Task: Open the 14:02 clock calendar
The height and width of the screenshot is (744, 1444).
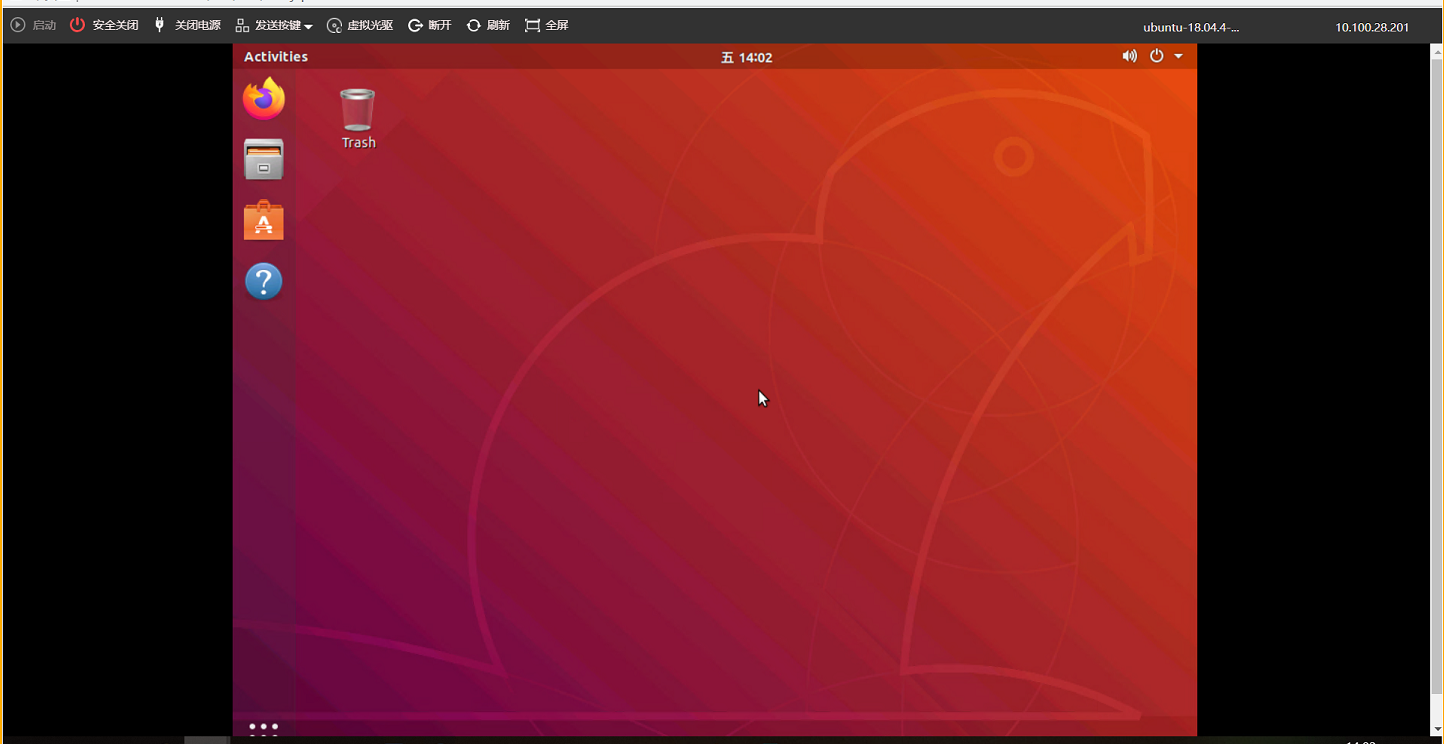Action: point(747,57)
